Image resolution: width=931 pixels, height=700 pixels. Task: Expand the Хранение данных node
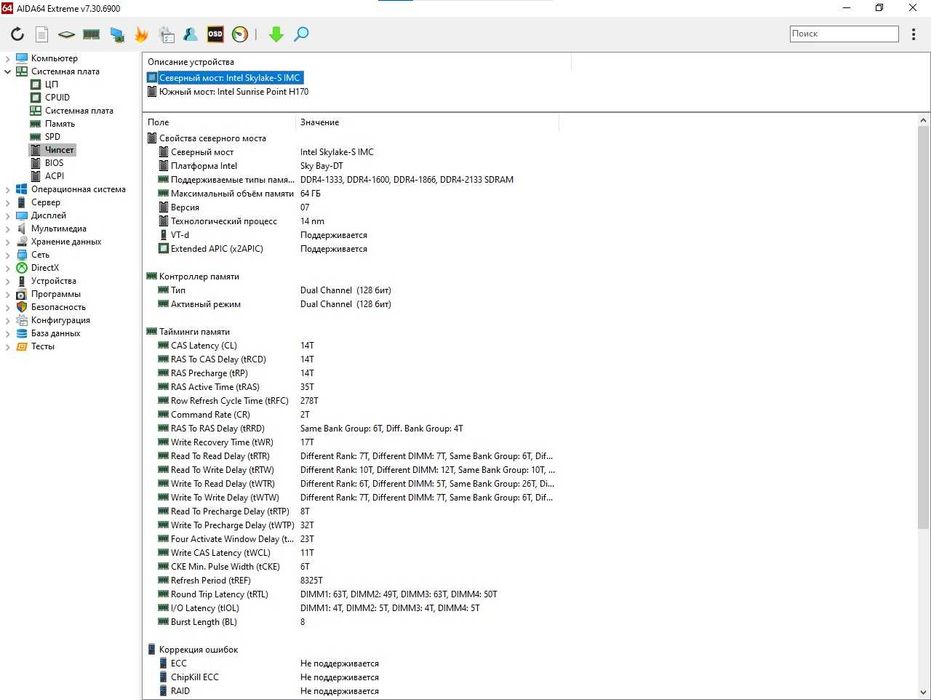tap(7, 242)
